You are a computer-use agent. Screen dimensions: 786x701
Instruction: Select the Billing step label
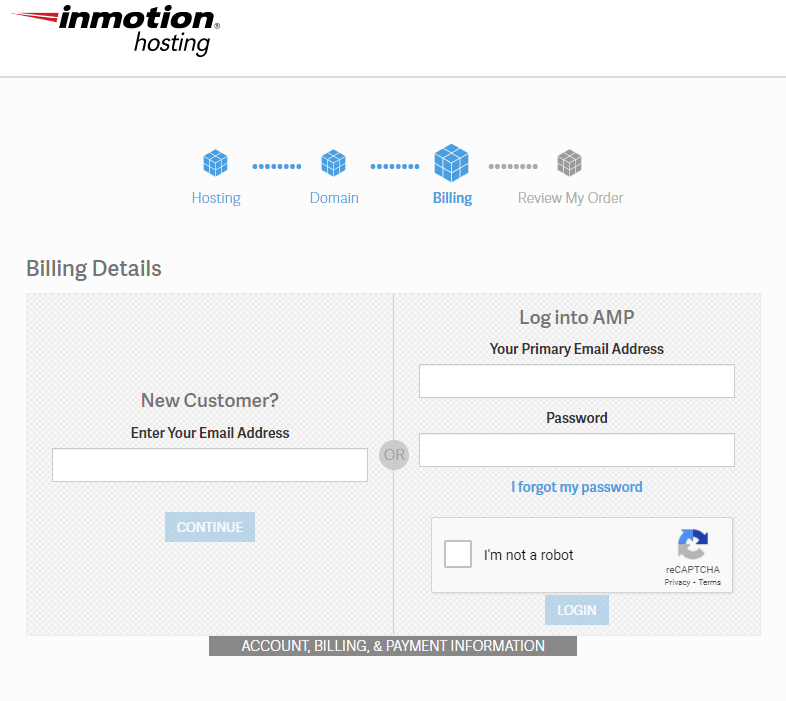tap(452, 198)
